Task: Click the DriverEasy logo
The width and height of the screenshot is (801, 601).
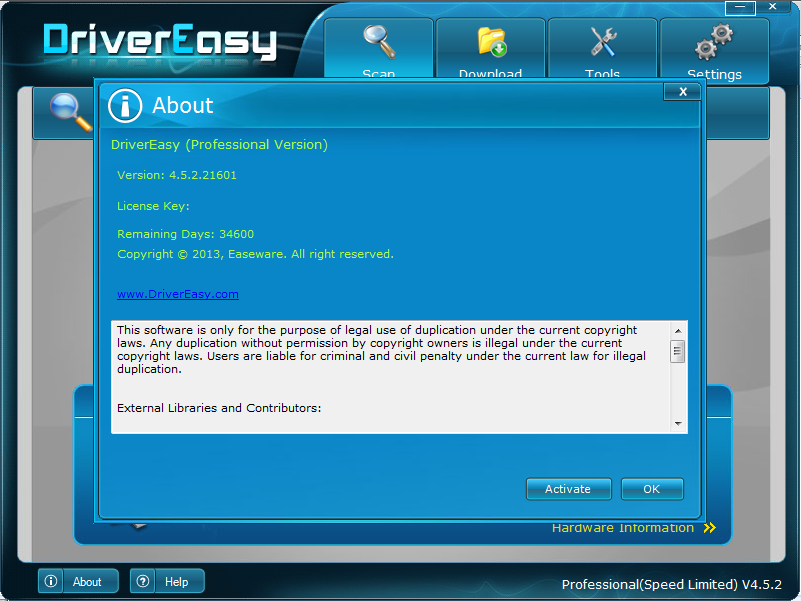Action: (159, 41)
